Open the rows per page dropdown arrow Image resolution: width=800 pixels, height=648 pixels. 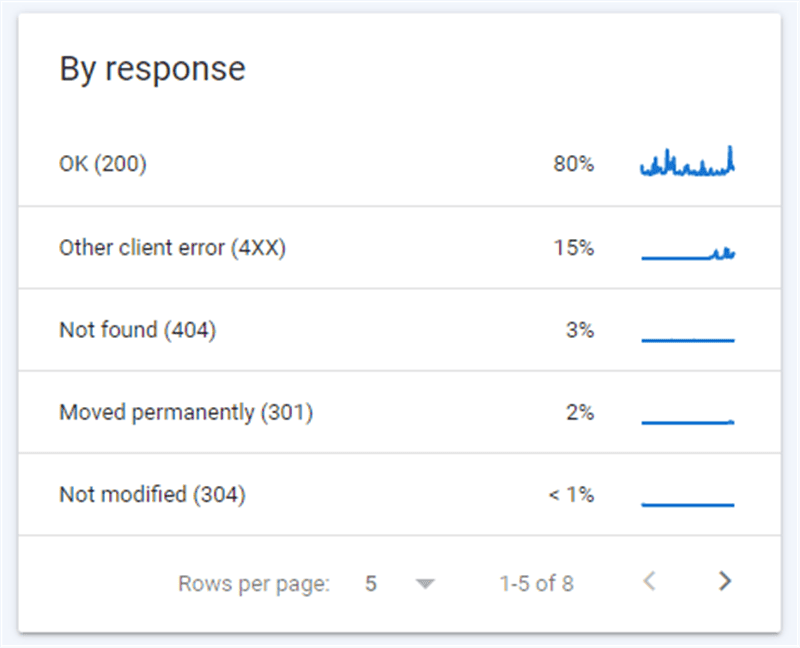tap(425, 584)
